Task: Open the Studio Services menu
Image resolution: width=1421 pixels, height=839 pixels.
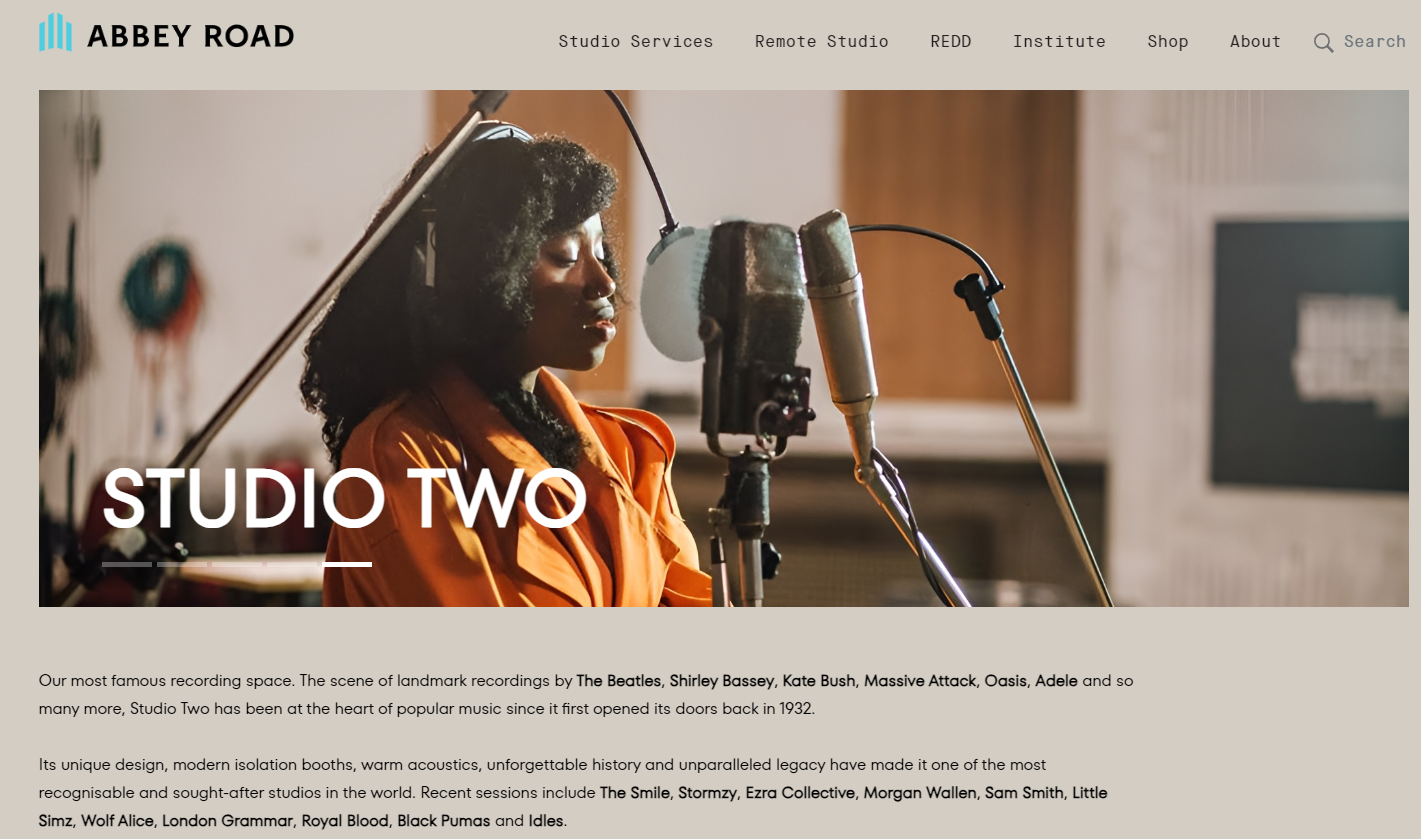Action: (635, 41)
